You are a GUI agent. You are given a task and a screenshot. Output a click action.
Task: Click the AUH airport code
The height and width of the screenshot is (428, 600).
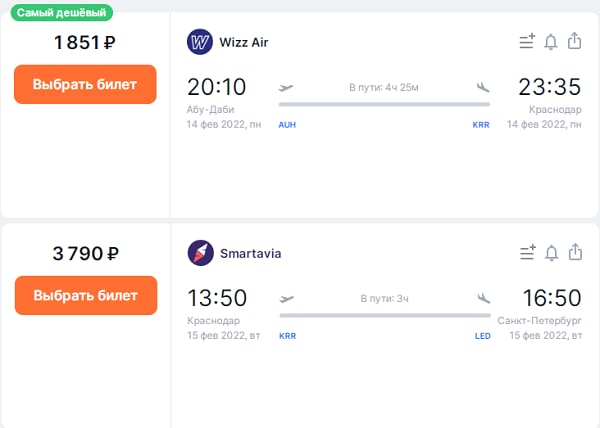287,125
